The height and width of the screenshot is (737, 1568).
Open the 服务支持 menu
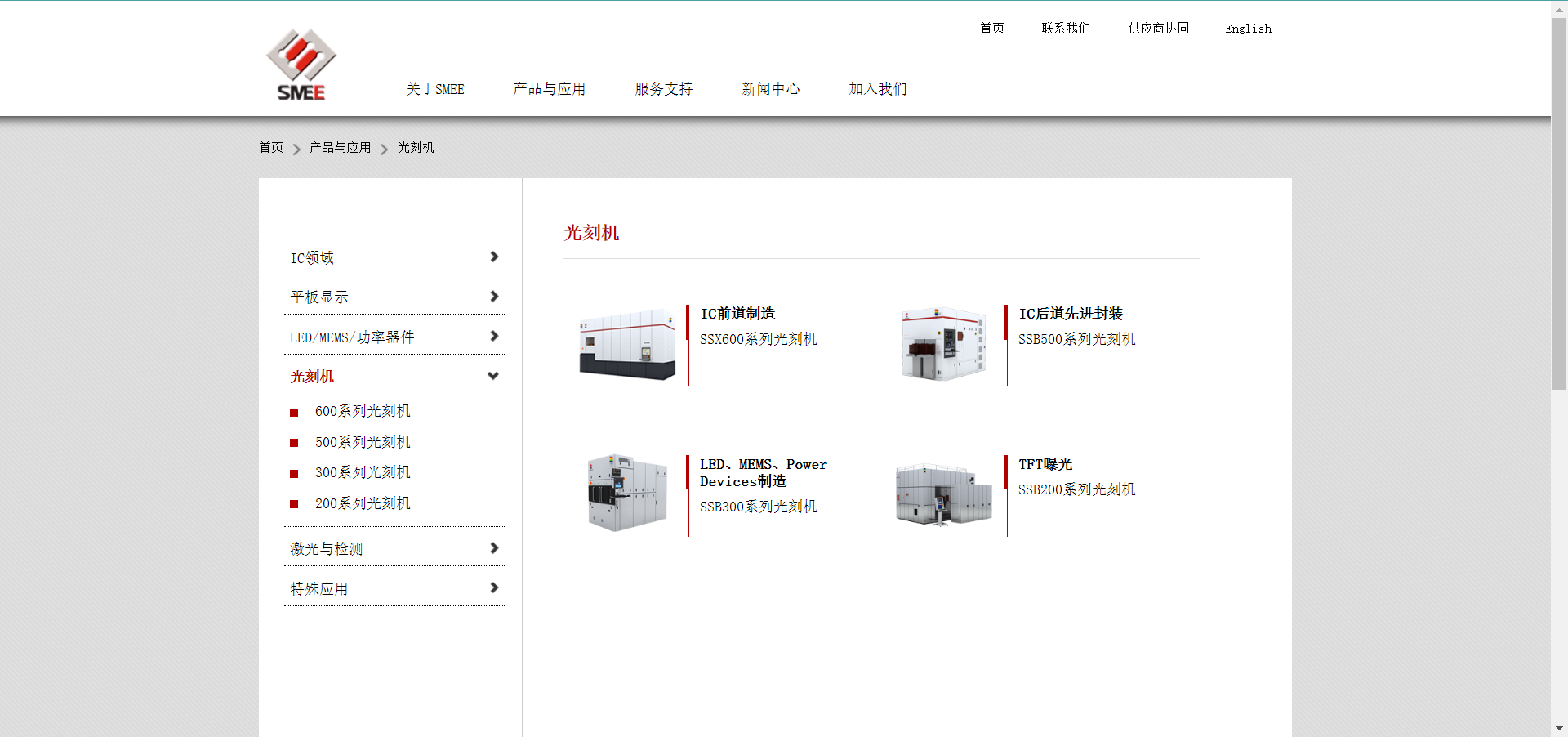pyautogui.click(x=664, y=89)
